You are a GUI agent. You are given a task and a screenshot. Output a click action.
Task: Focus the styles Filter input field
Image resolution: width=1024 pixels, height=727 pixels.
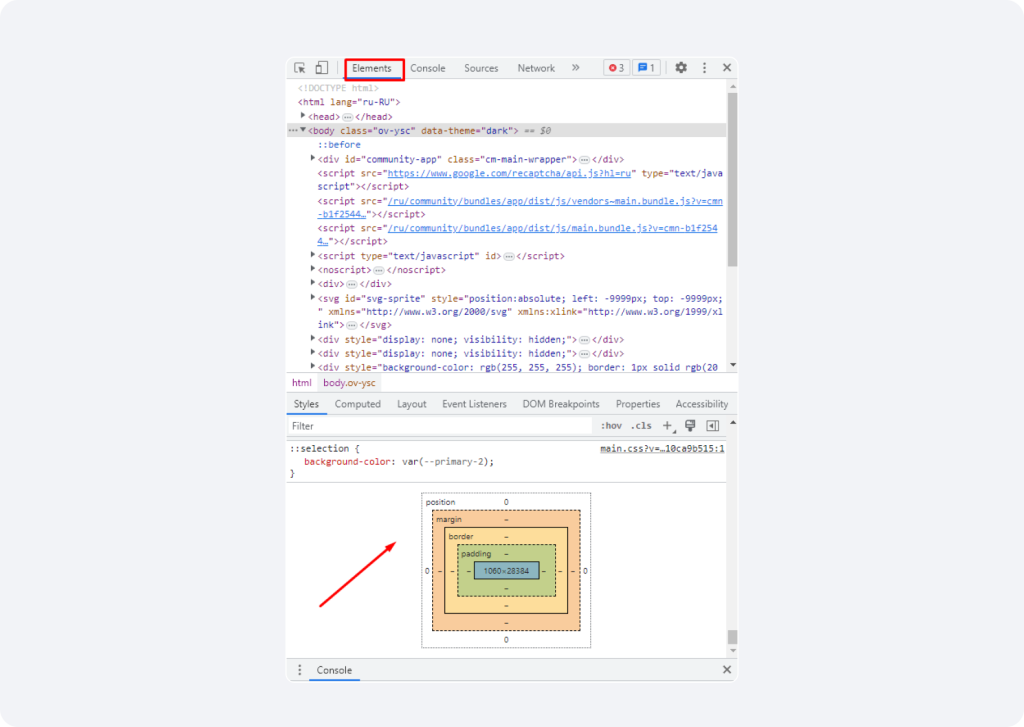(440, 426)
